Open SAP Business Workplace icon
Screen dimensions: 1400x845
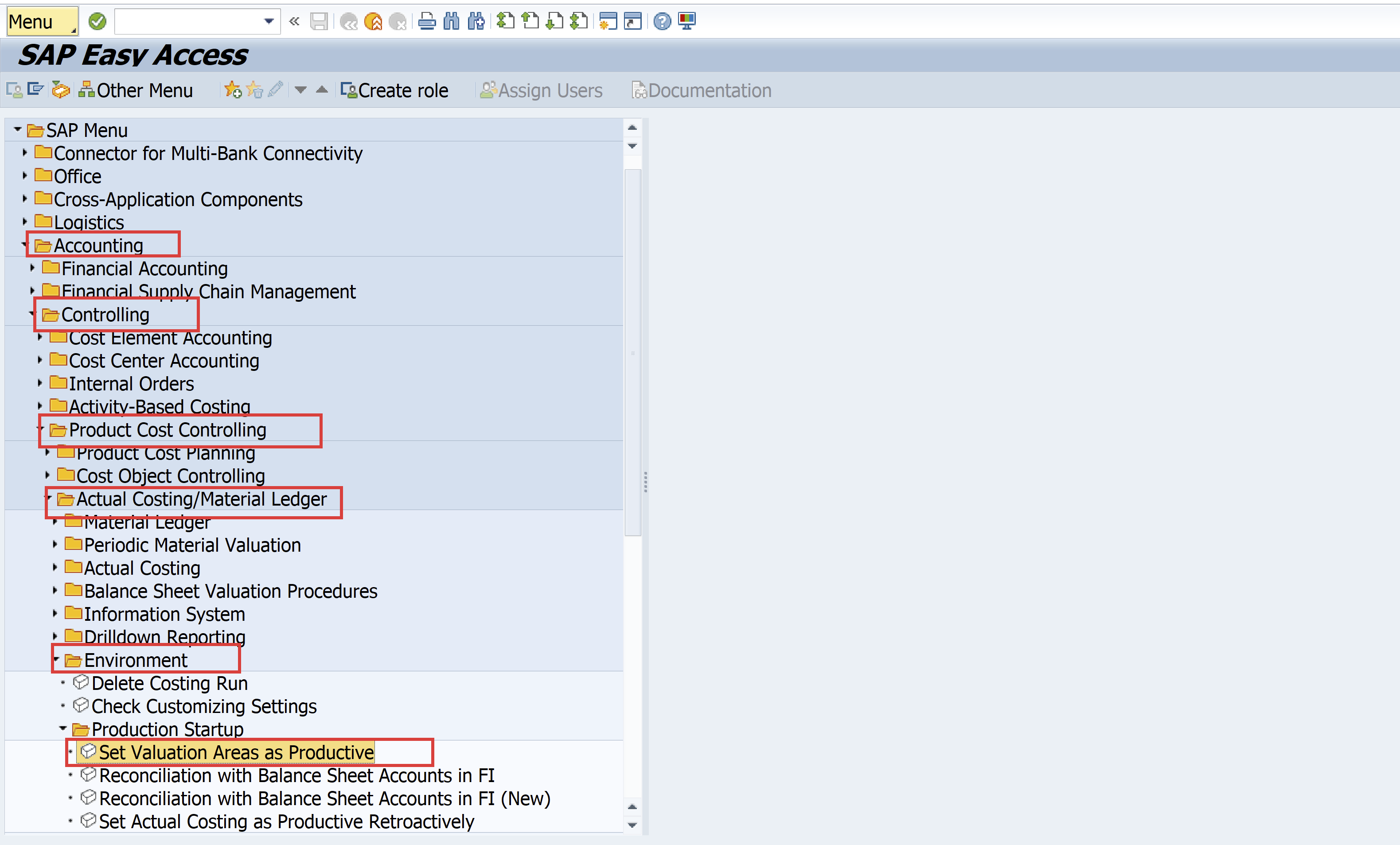(x=60, y=90)
